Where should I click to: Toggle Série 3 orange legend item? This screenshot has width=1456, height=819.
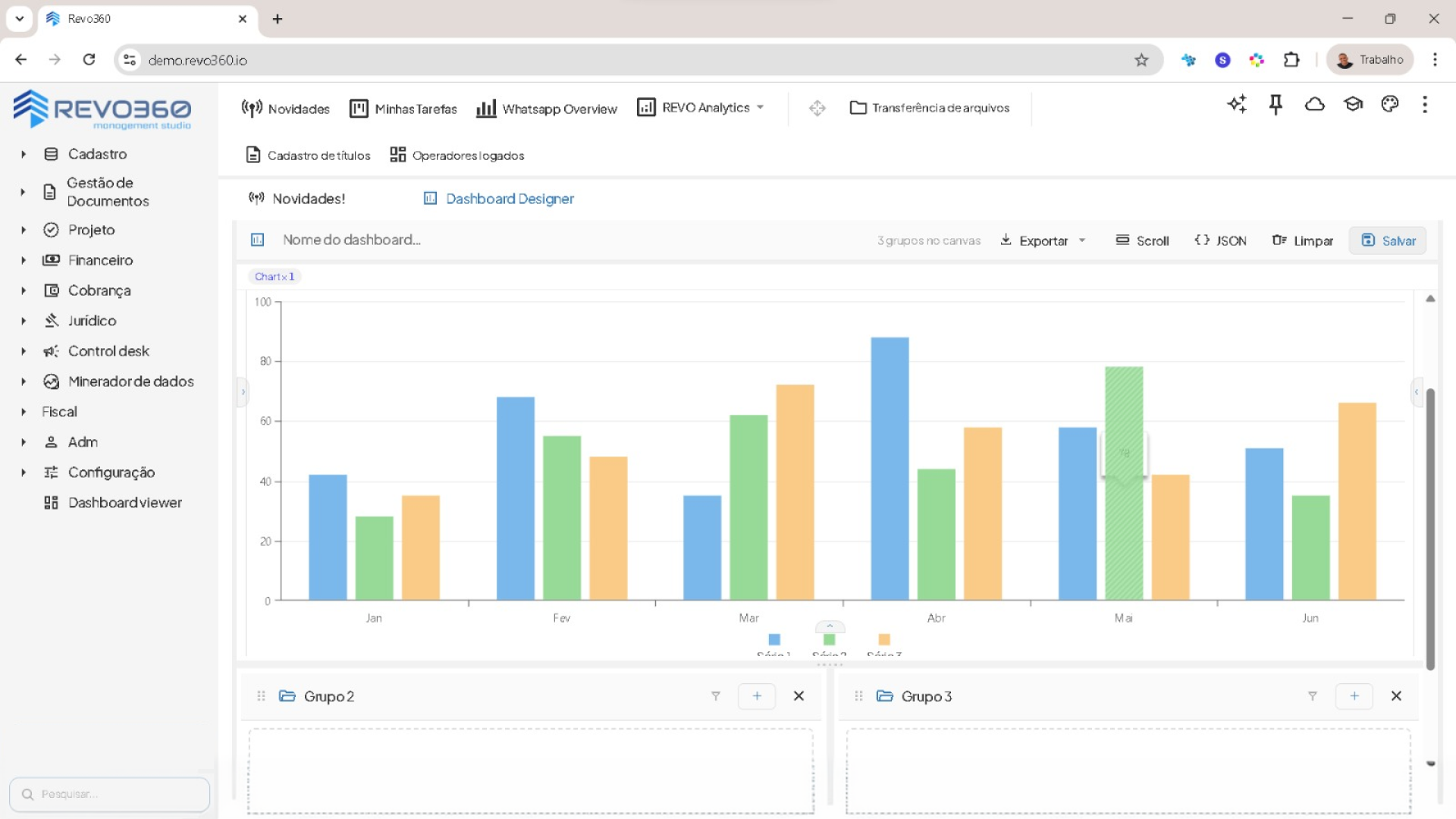coord(884,645)
